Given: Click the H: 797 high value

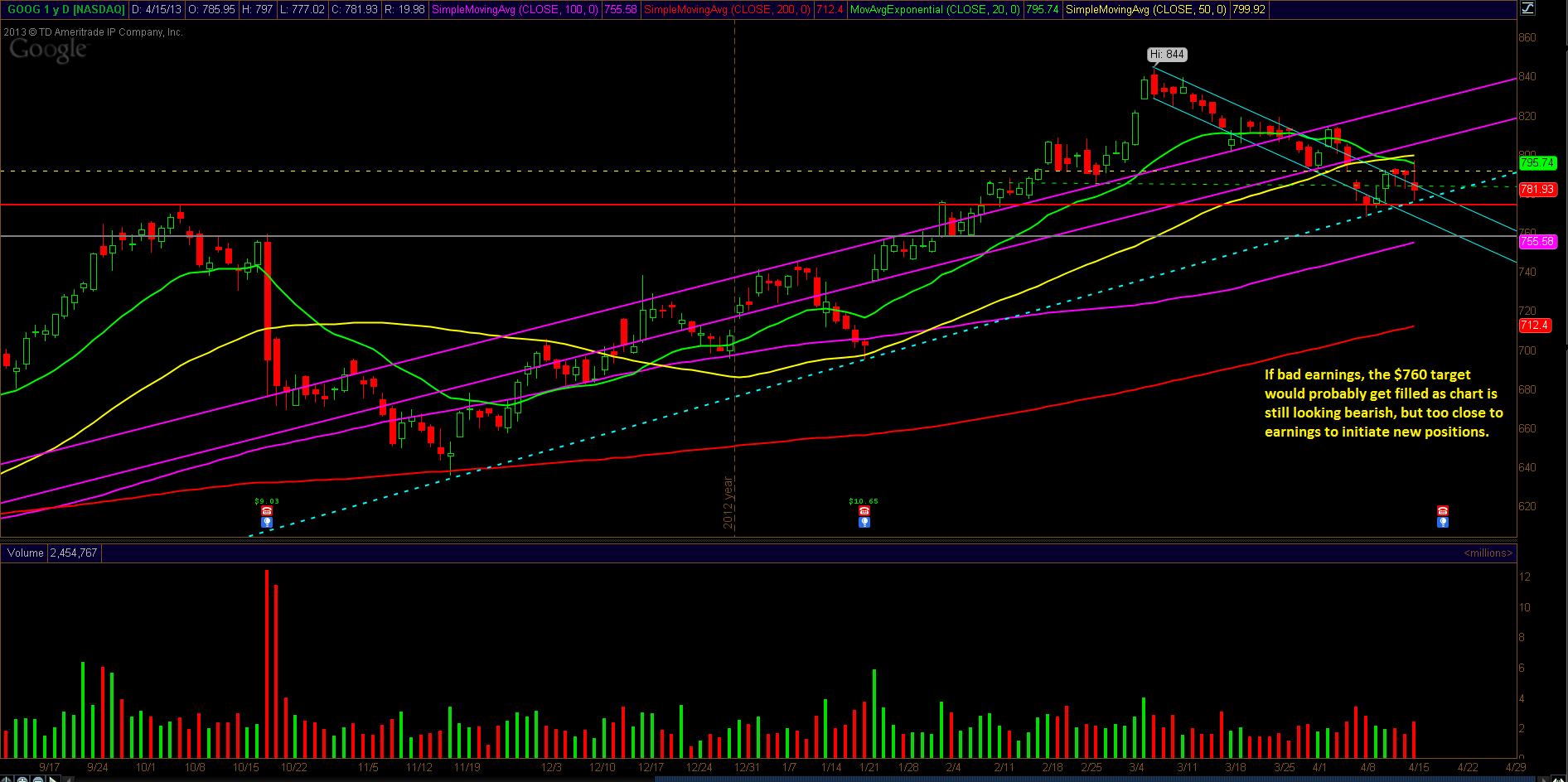Looking at the screenshot, I should (257, 9).
